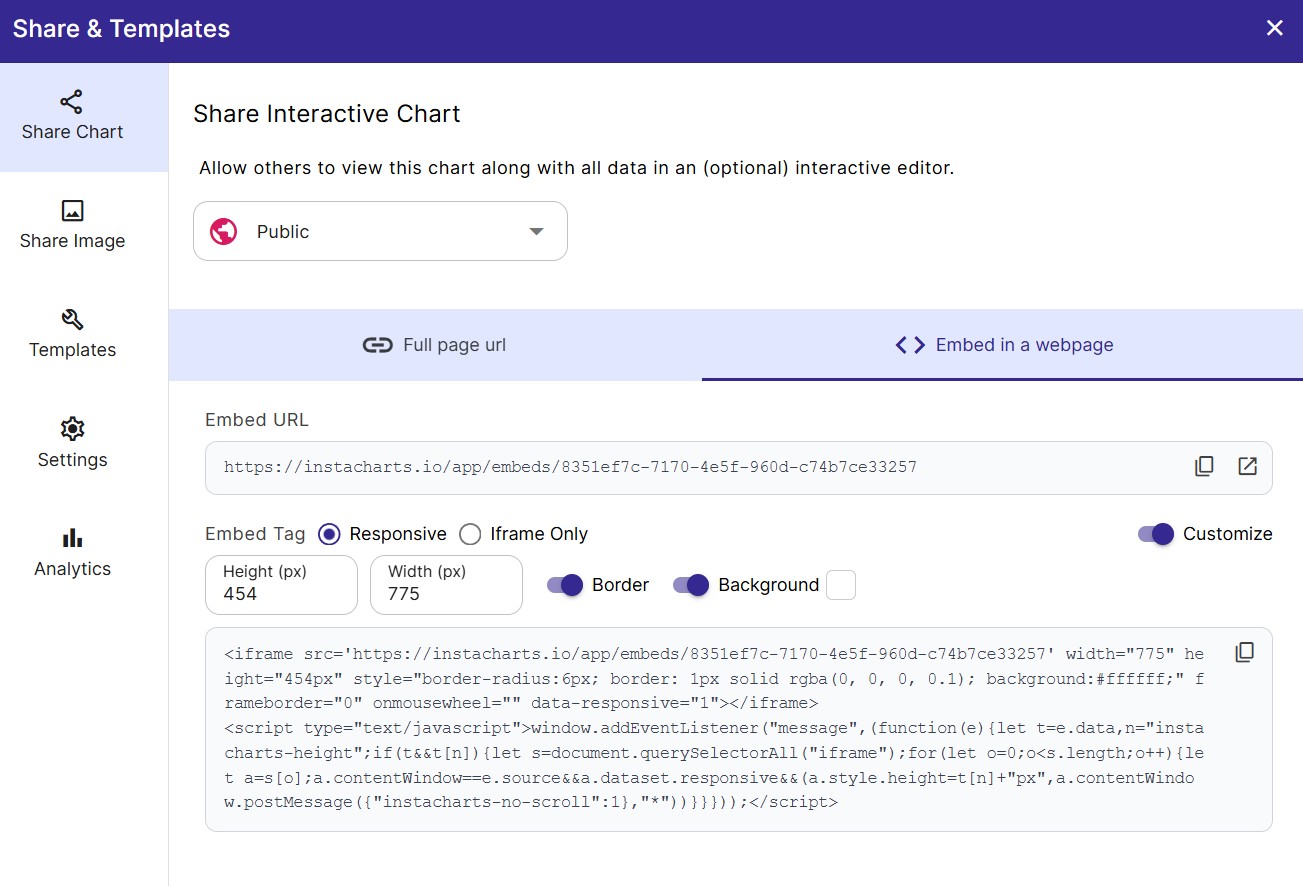The width and height of the screenshot is (1303, 886).
Task: Click the "Embed Tag" label
Action: 255,534
